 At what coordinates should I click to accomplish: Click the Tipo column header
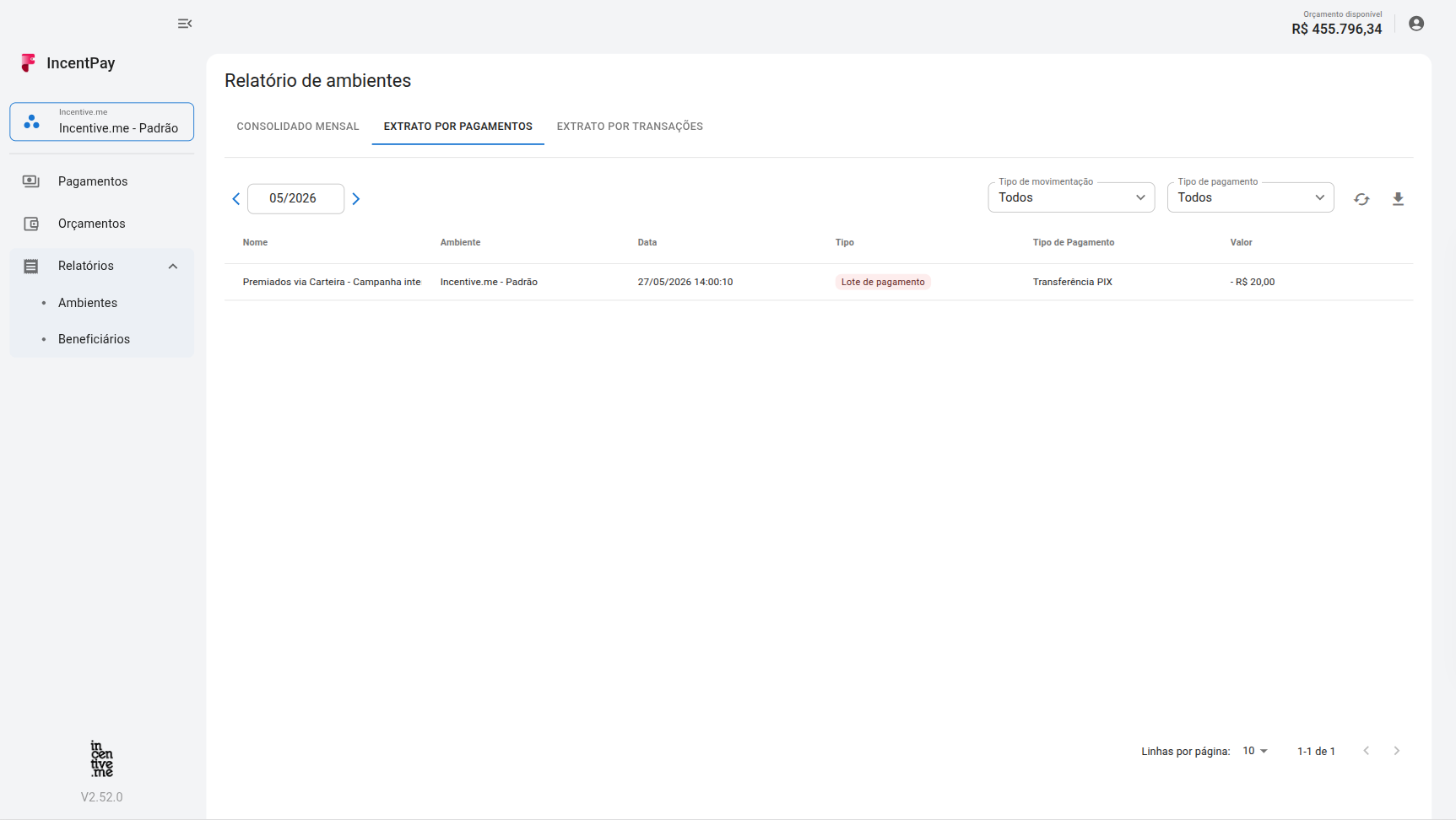pyautogui.click(x=845, y=242)
